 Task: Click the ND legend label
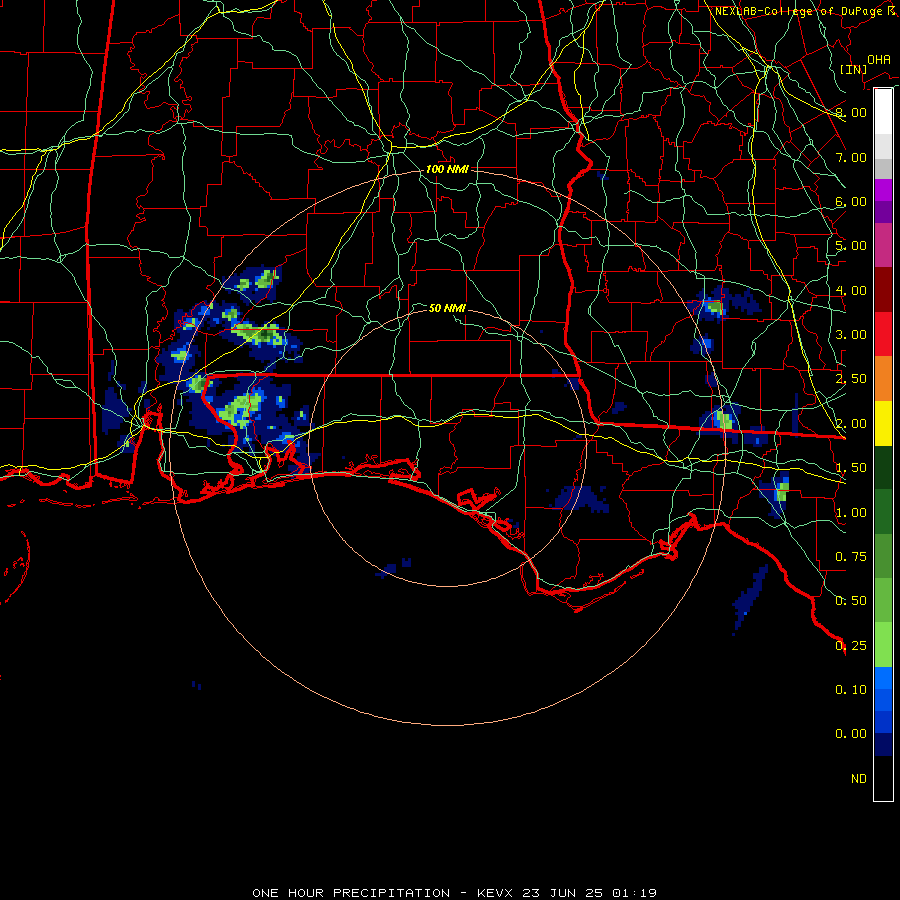859,779
